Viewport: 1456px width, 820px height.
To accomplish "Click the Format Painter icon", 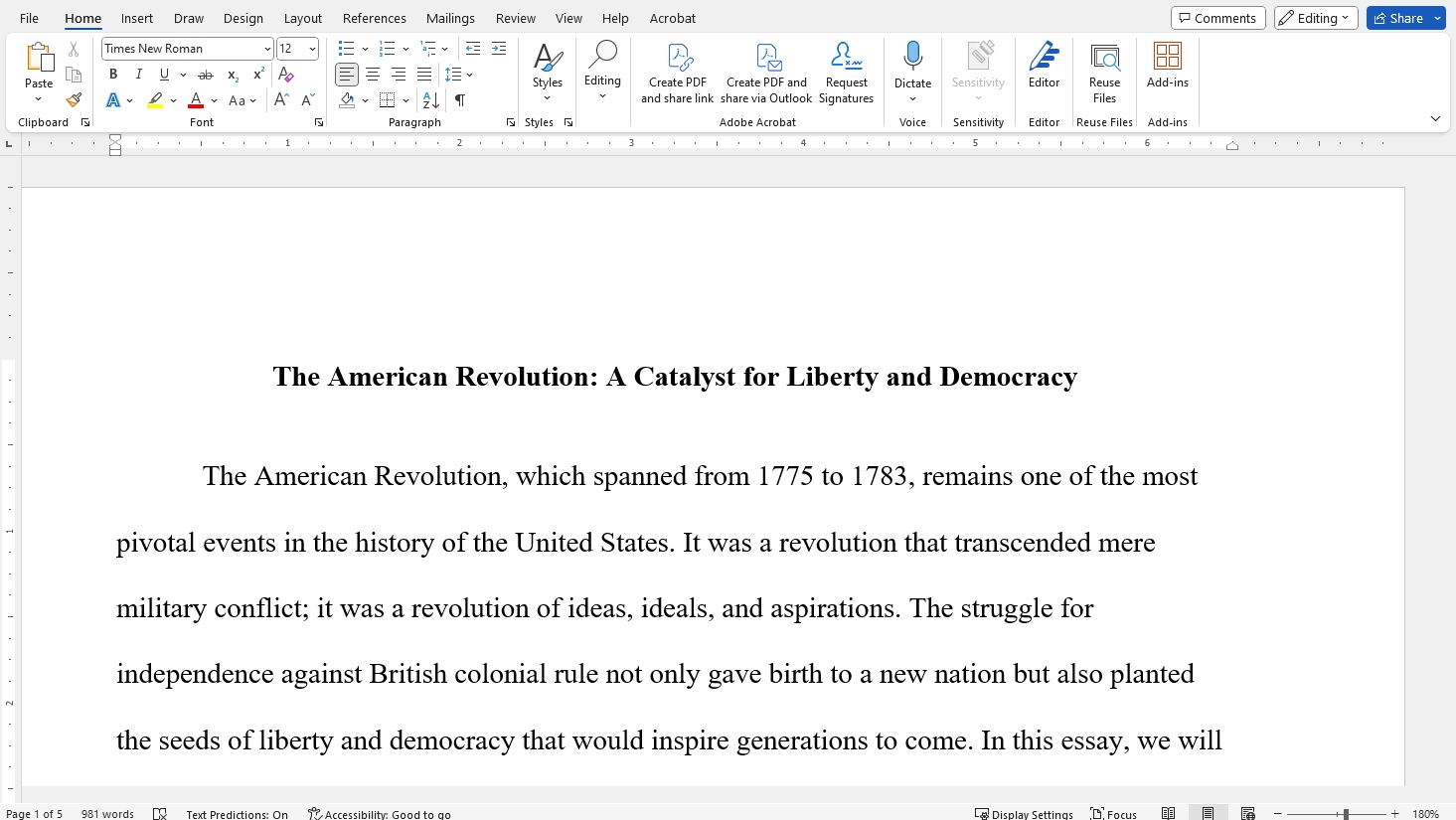I will pyautogui.click(x=74, y=100).
